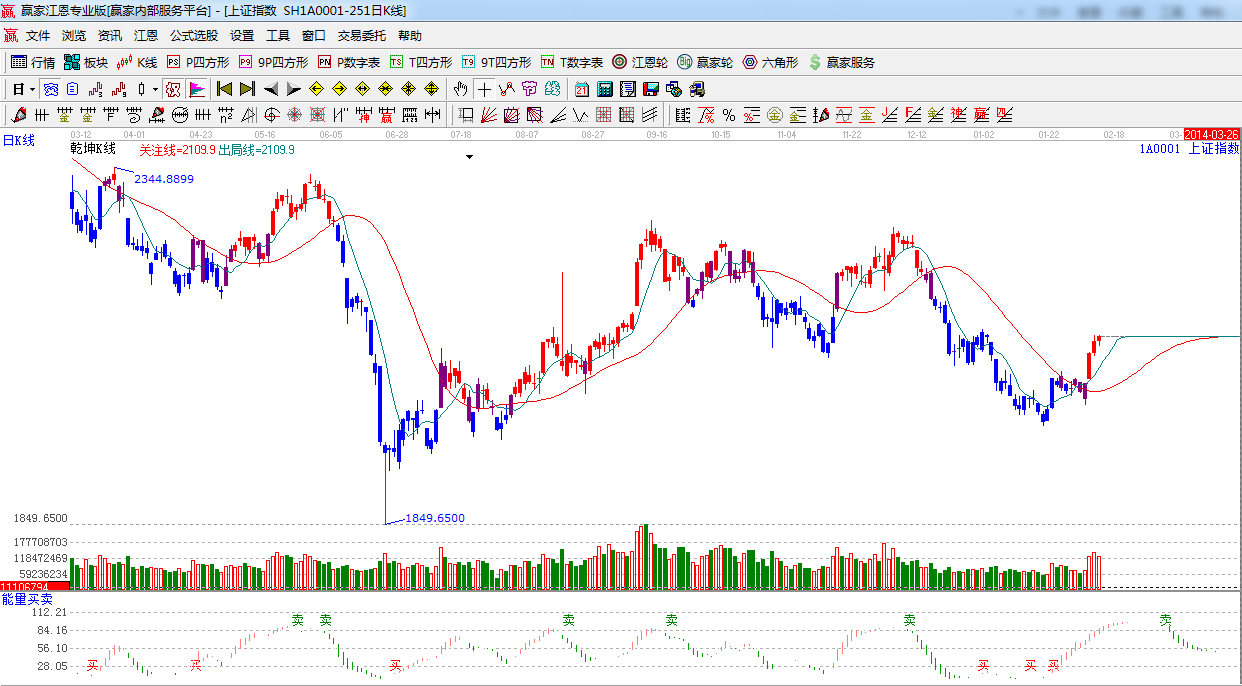Toggle the crosshair cursor mode
Screen dimensions: 1242x686
pyautogui.click(x=484, y=89)
